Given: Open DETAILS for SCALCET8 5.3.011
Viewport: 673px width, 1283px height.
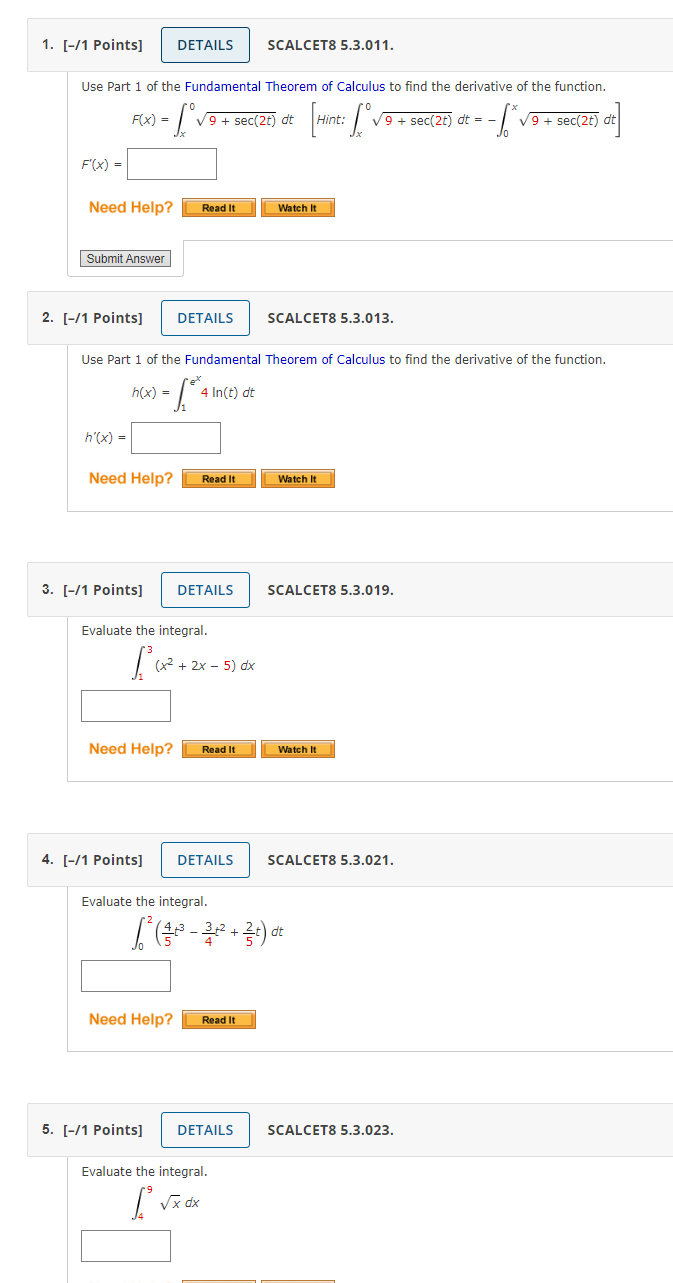Looking at the screenshot, I should click(x=204, y=44).
